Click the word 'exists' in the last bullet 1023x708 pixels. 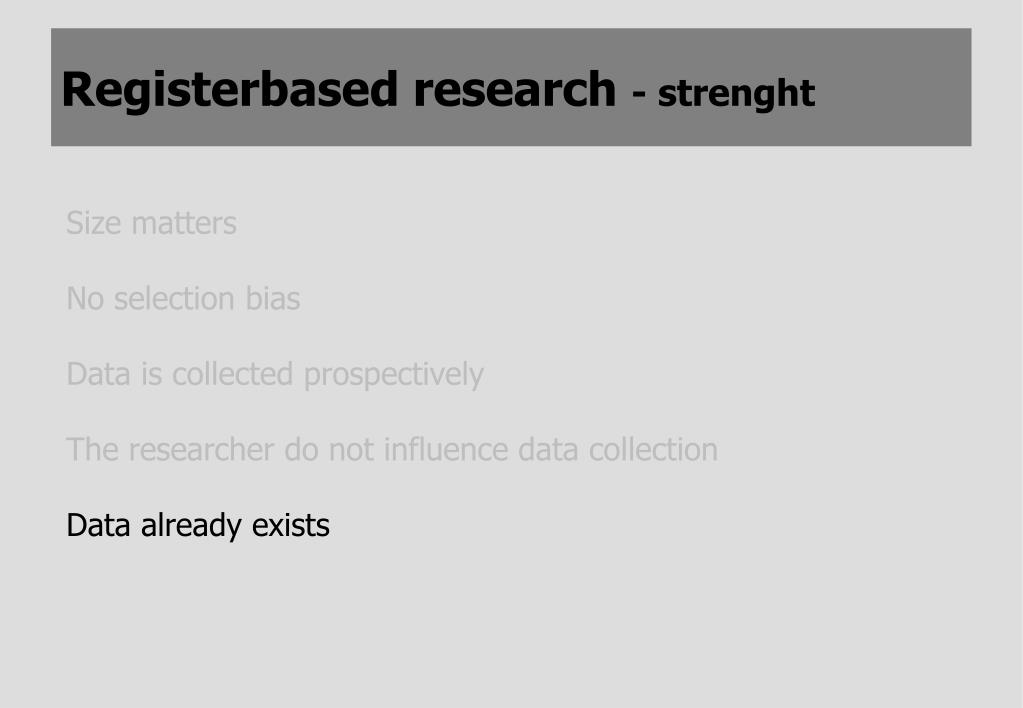point(290,525)
